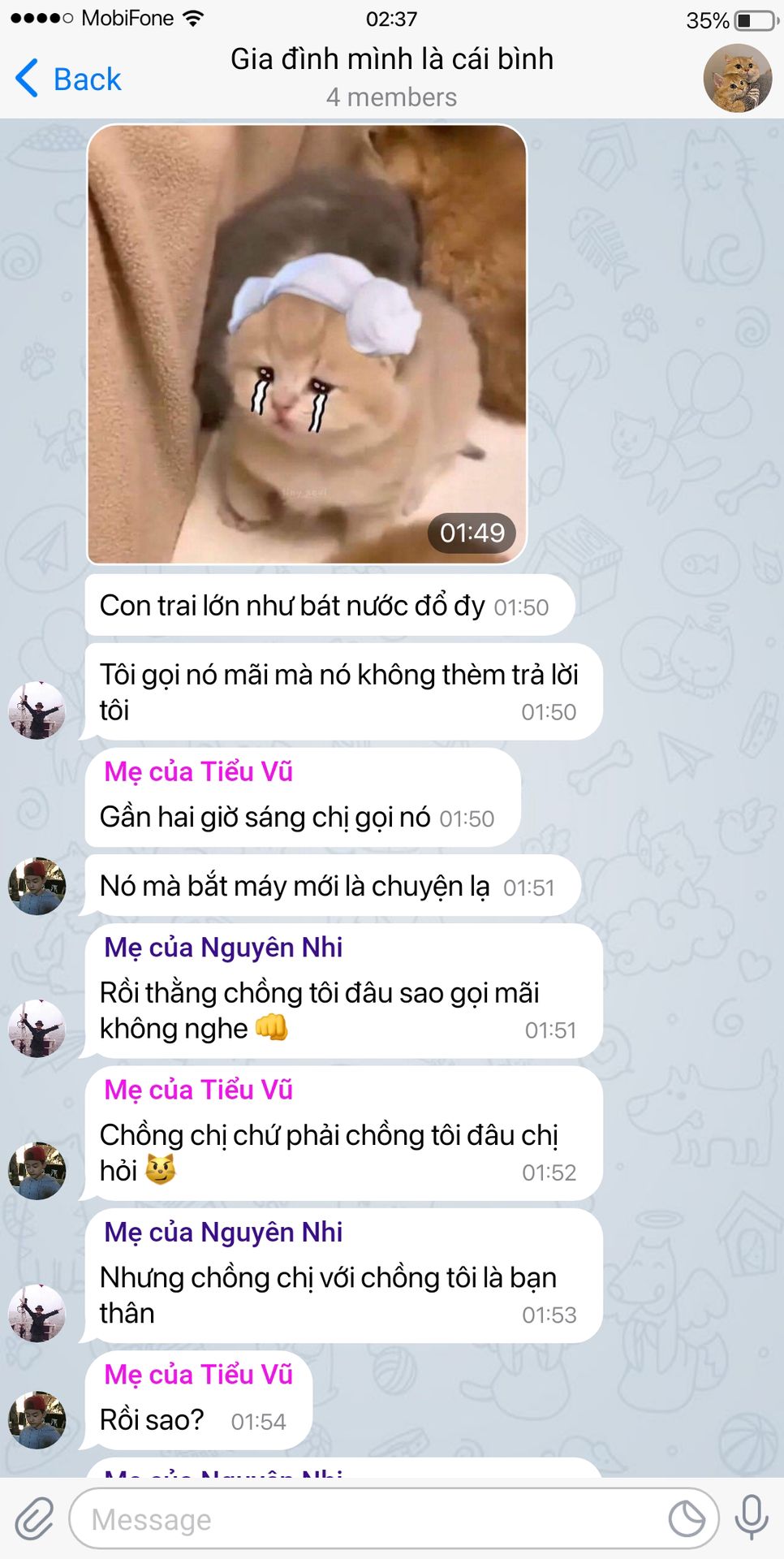
Task: Open group info via 'Gia đình mình là cái bình' title
Action: tap(392, 59)
